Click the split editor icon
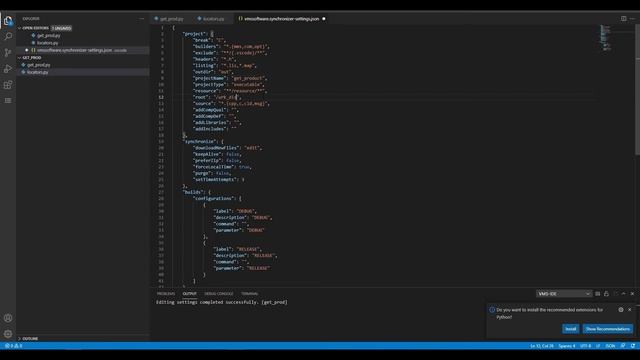 [623, 18]
